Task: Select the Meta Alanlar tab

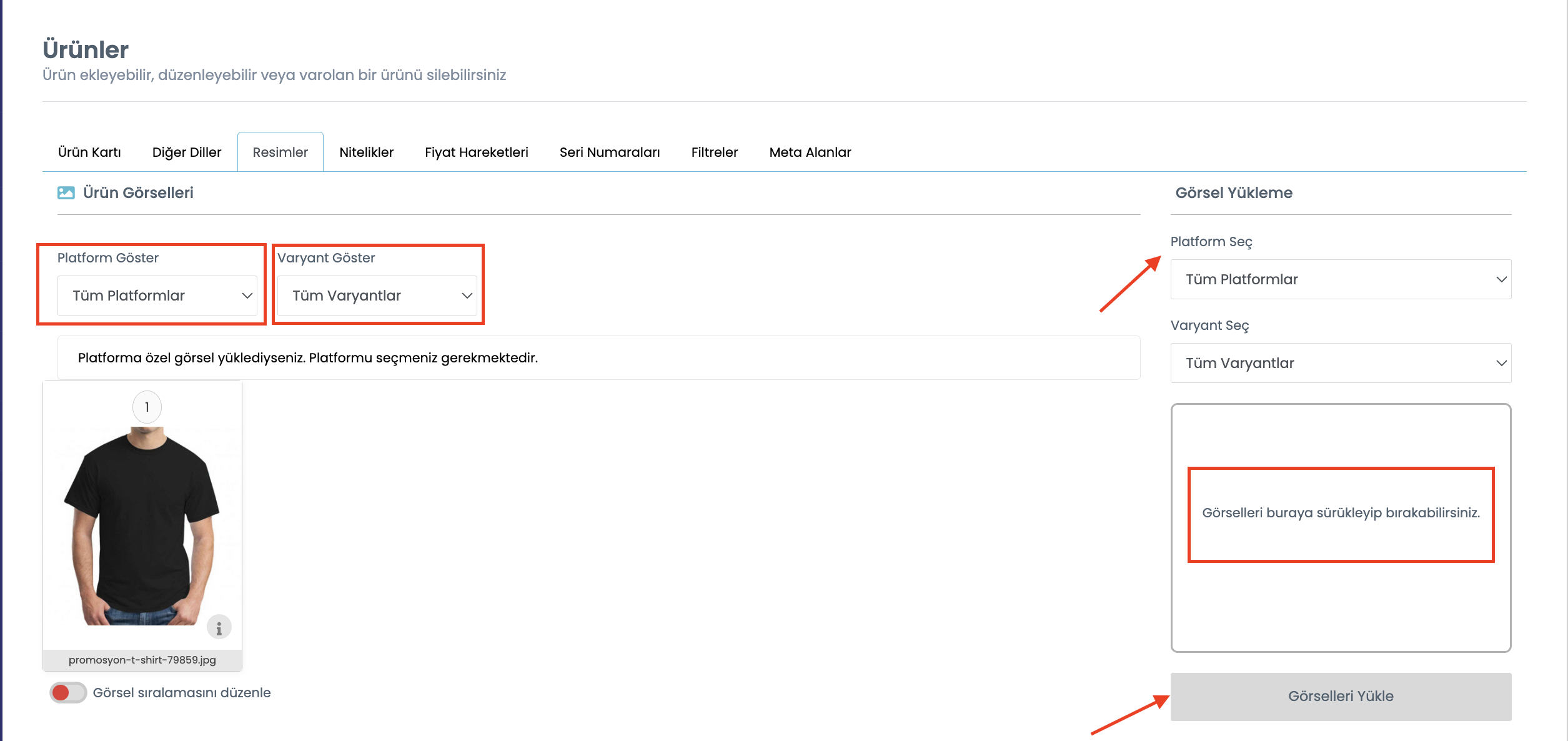Action: point(810,152)
